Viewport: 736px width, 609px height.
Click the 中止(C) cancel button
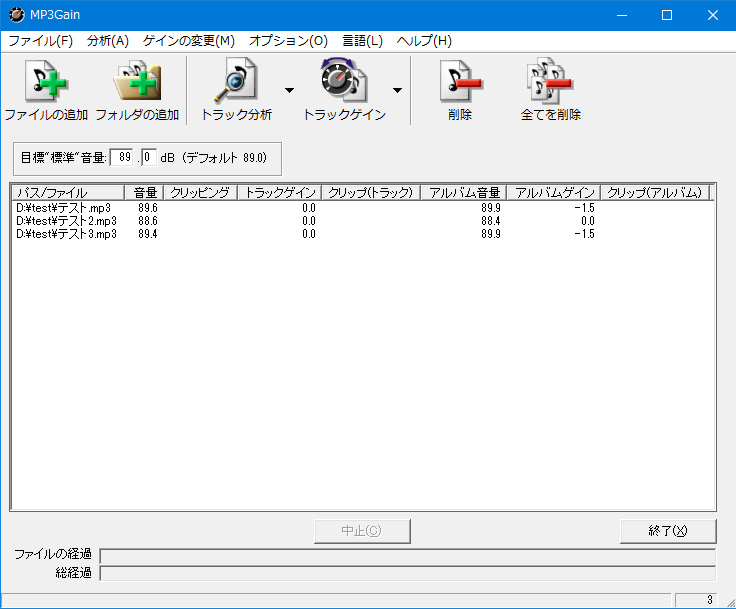(x=362, y=531)
